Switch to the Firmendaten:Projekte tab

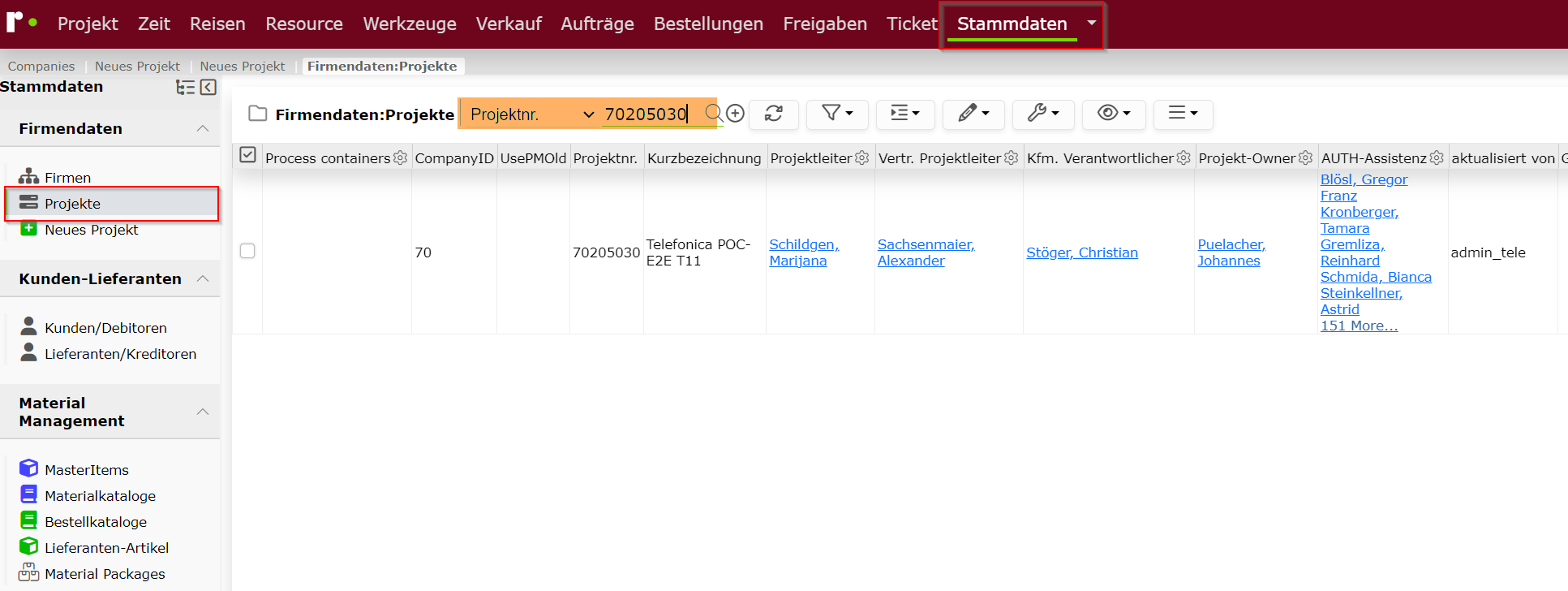tap(382, 66)
